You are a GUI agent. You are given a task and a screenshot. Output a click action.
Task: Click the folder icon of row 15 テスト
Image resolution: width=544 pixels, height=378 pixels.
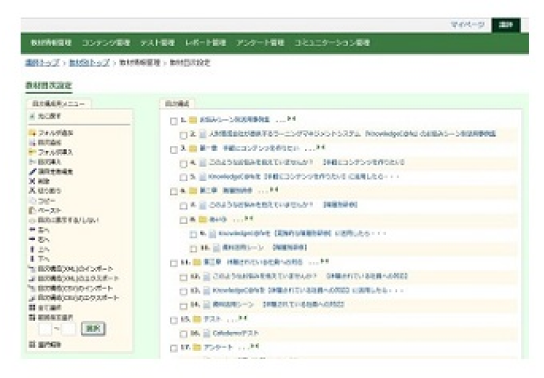coord(197,319)
